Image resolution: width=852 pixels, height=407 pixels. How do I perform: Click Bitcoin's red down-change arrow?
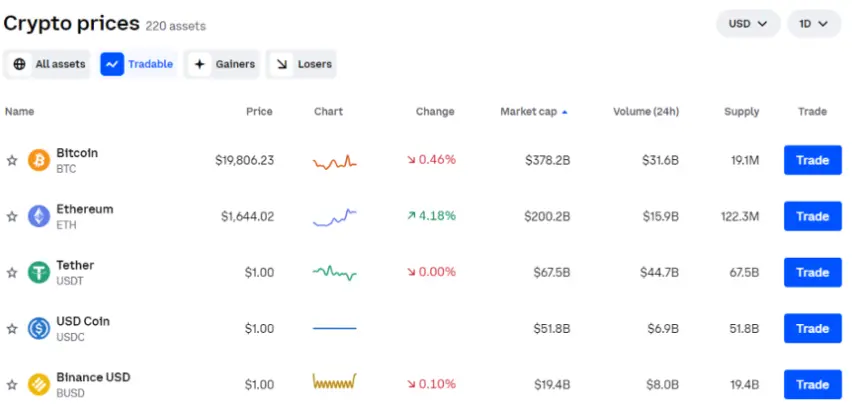click(x=411, y=160)
